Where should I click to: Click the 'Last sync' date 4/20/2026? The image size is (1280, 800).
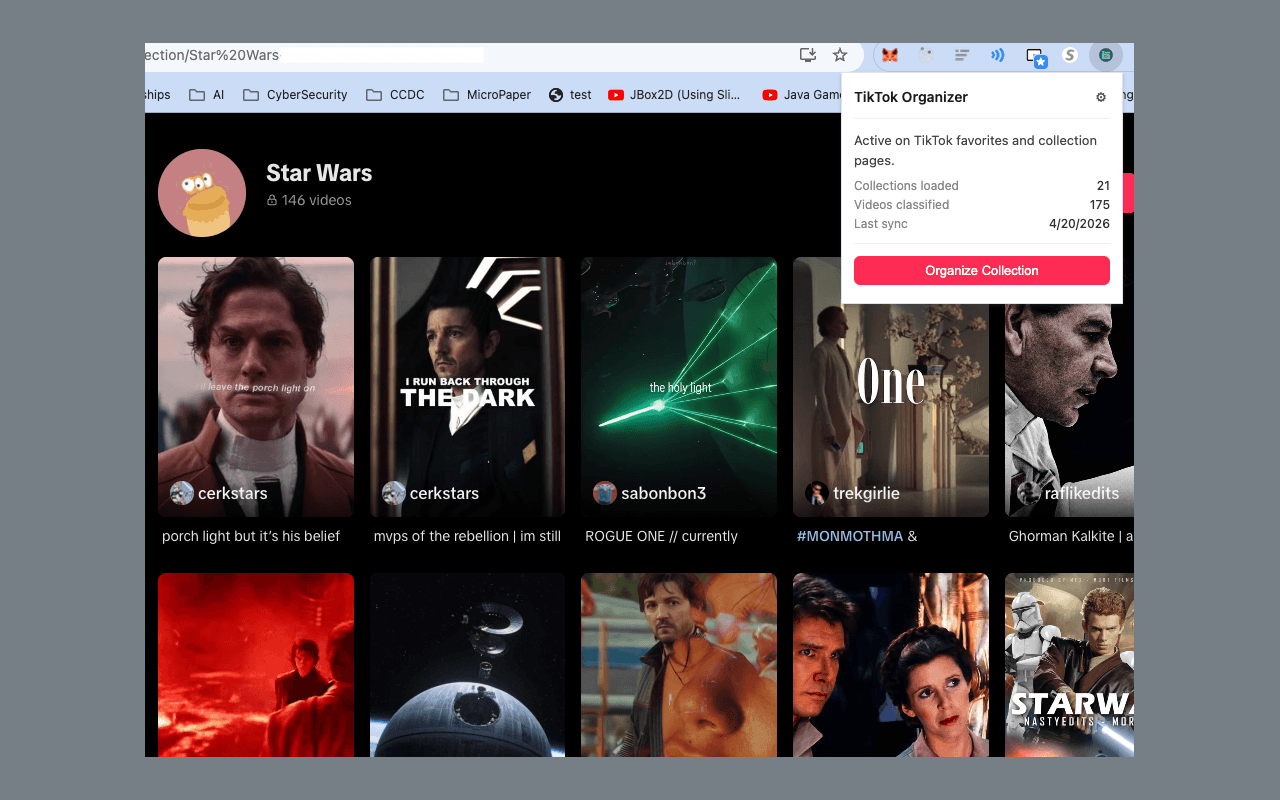tap(1079, 224)
